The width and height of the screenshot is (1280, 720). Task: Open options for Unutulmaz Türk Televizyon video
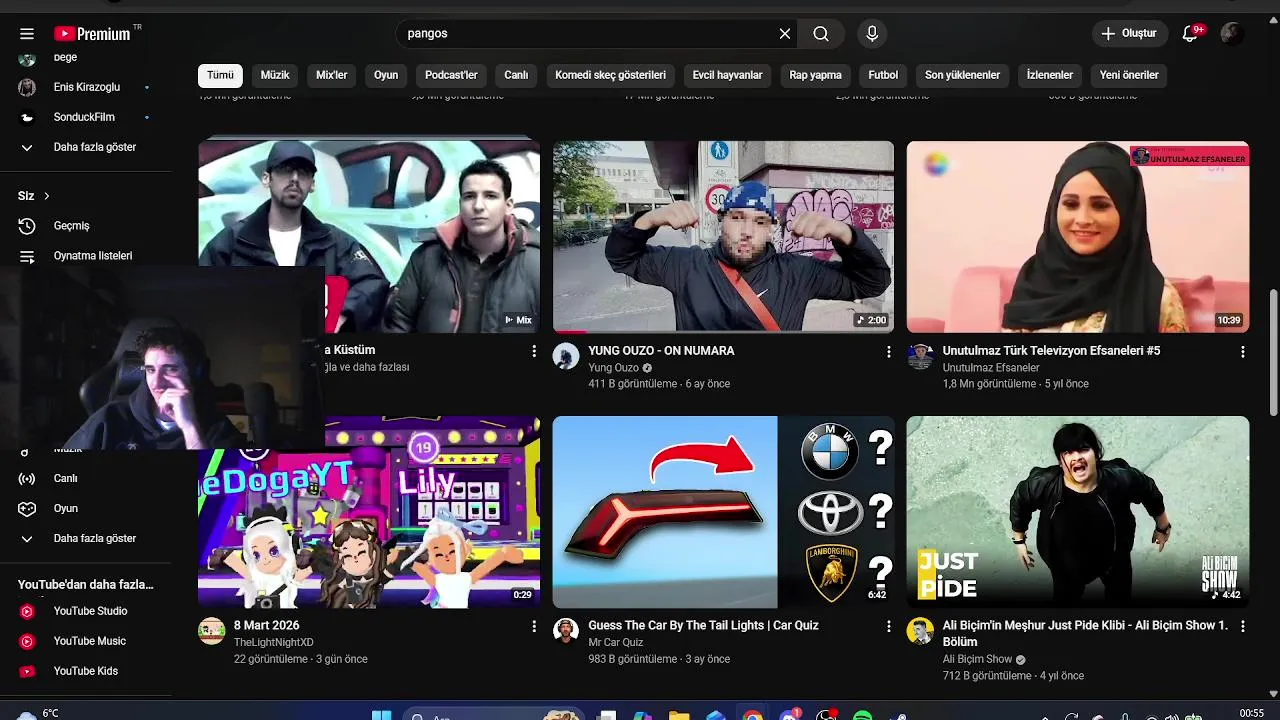1243,352
